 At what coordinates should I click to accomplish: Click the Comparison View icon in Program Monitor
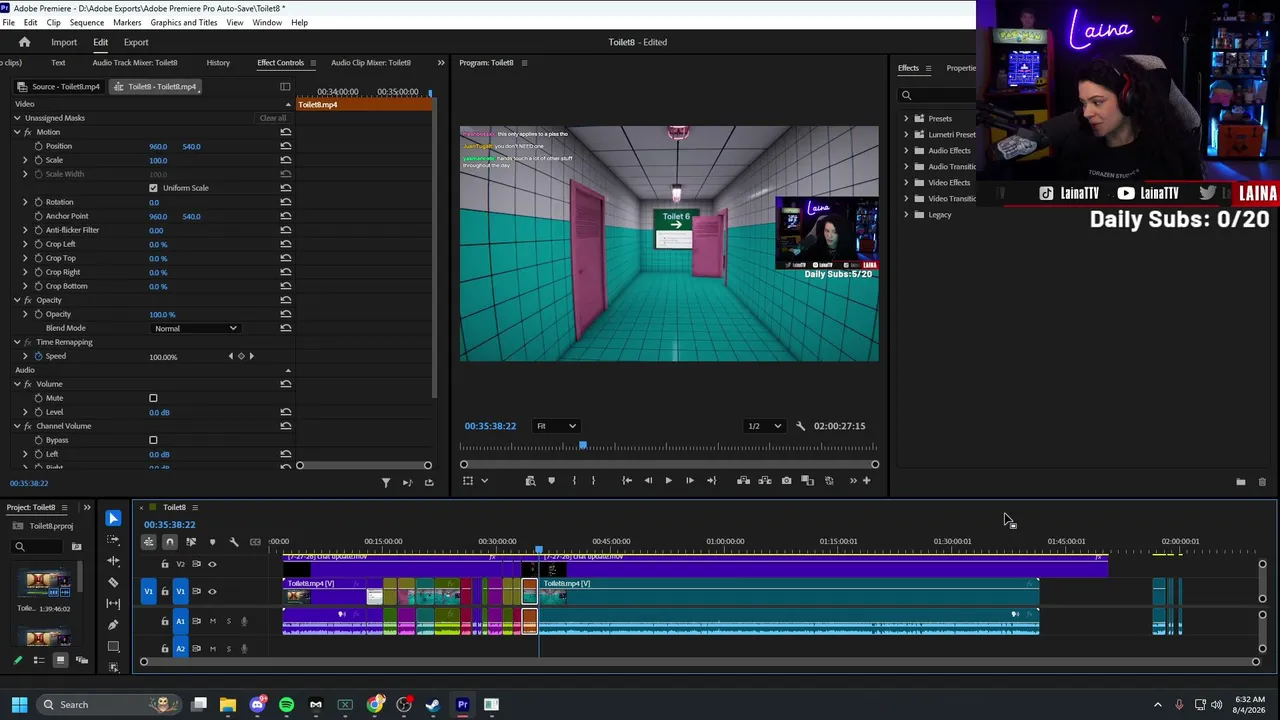(x=808, y=481)
